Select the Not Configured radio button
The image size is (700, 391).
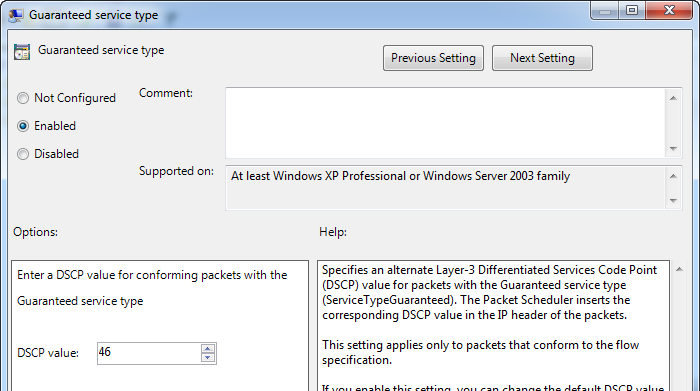[23, 98]
